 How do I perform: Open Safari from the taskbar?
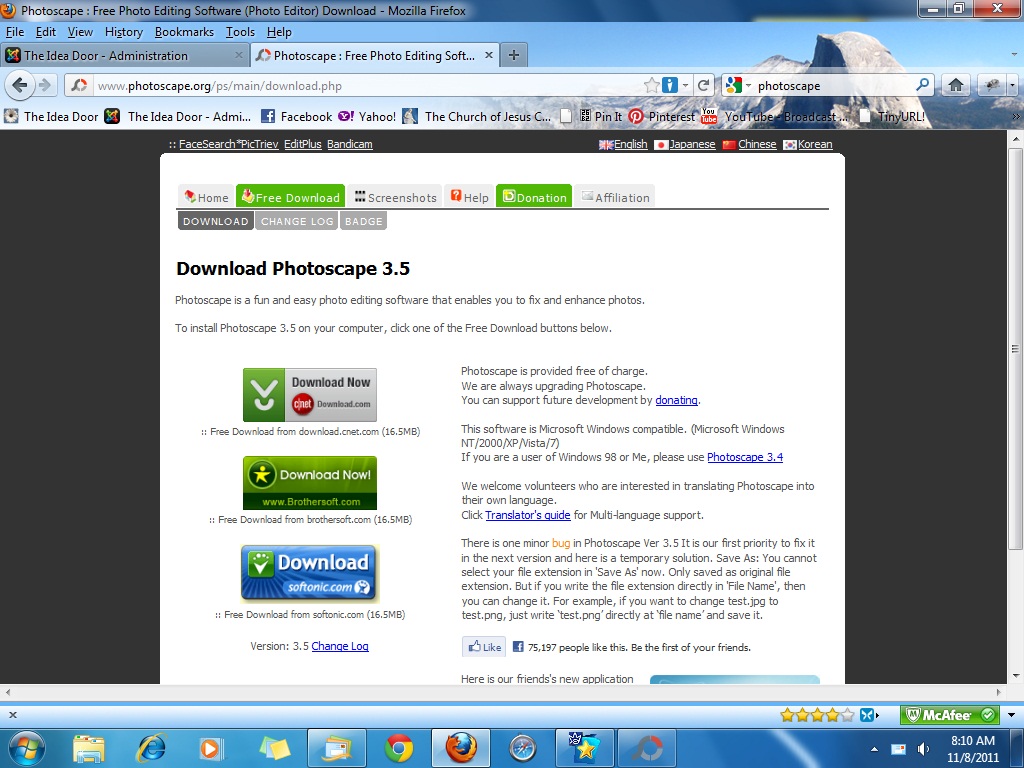click(x=523, y=748)
